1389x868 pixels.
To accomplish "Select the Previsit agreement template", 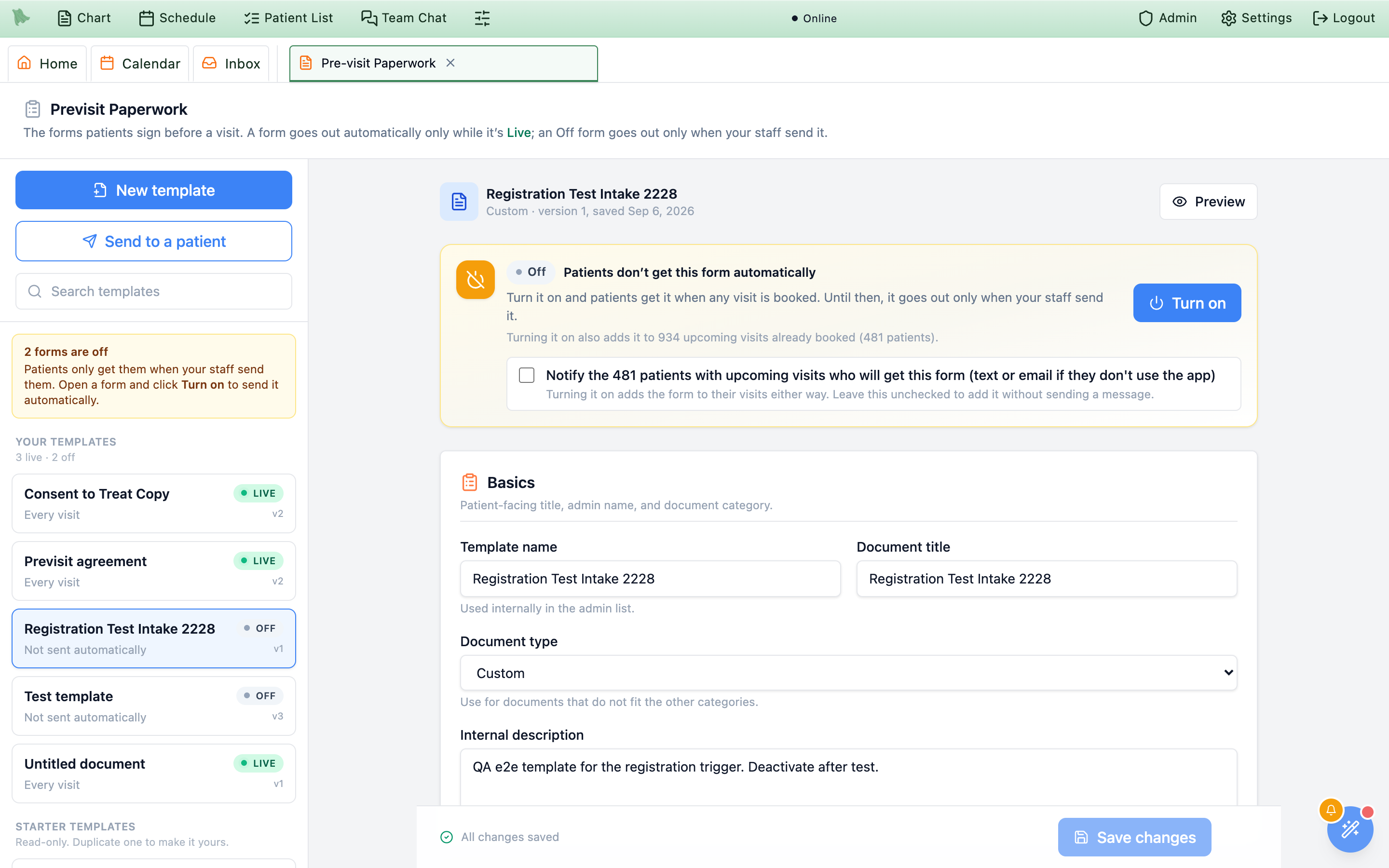I will tap(154, 570).
